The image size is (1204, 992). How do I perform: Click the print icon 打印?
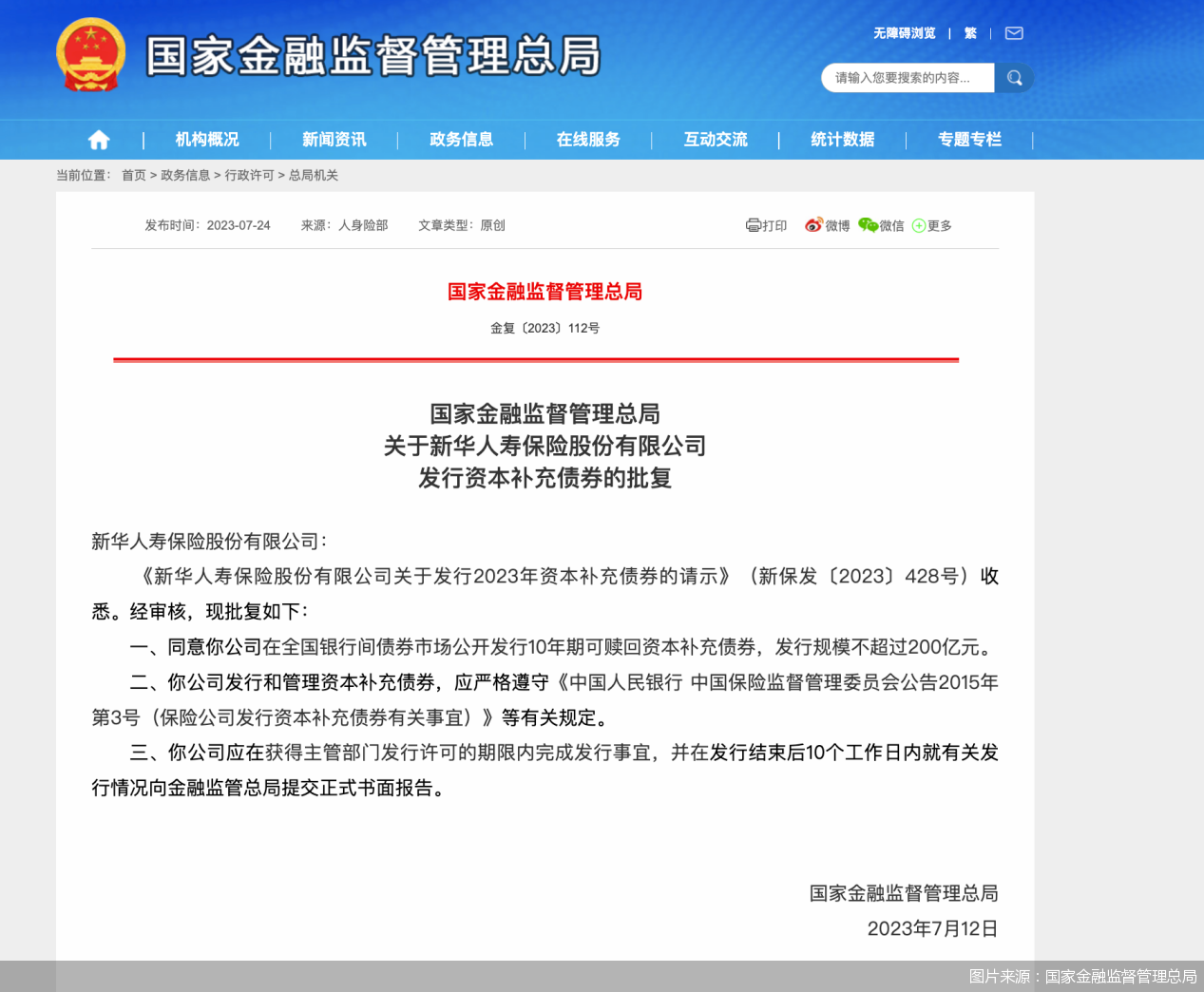point(767,225)
